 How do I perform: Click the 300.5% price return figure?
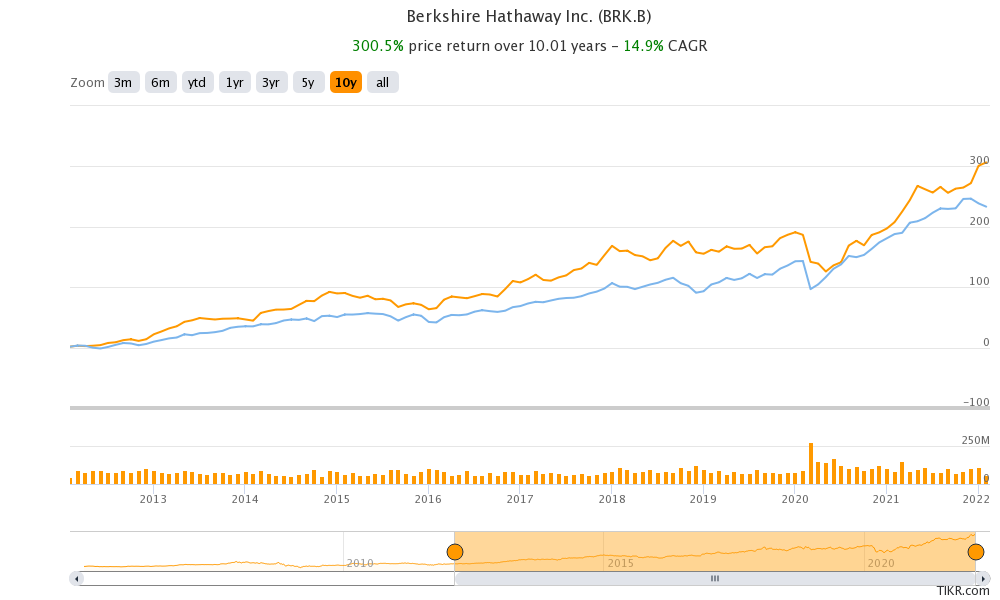tap(378, 46)
